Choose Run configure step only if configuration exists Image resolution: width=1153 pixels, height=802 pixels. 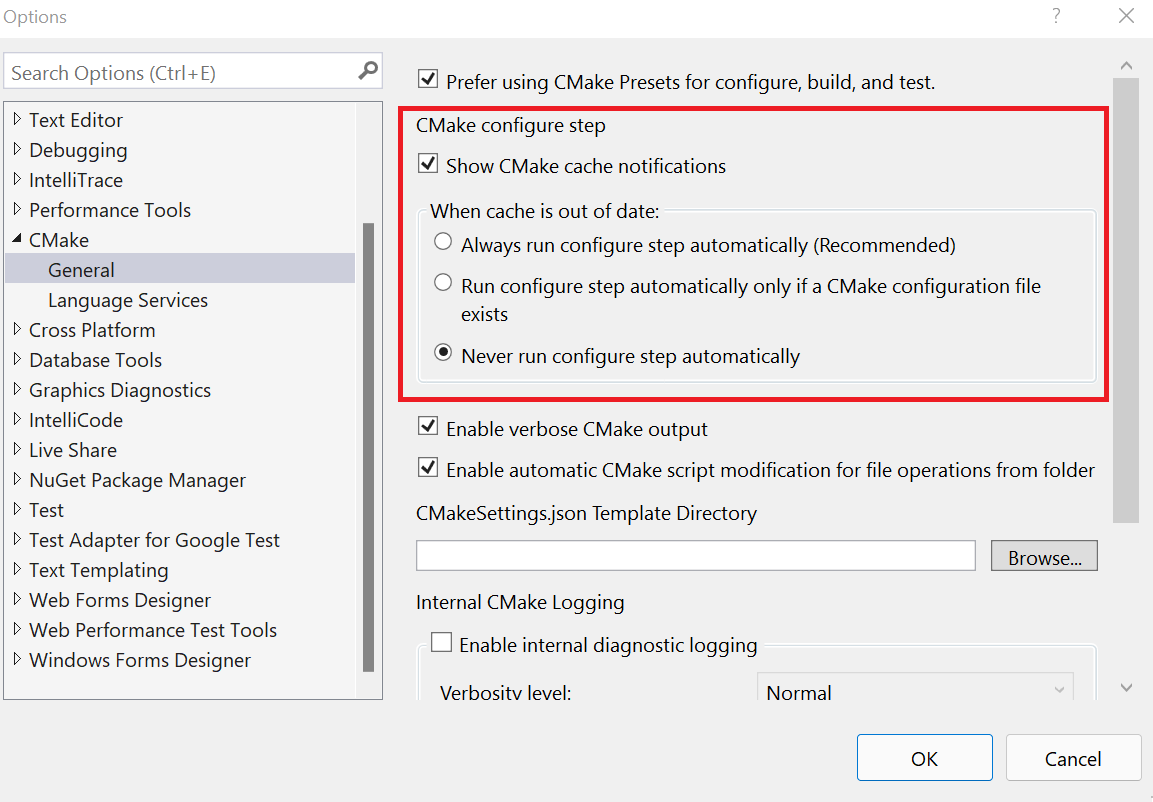[x=443, y=282]
